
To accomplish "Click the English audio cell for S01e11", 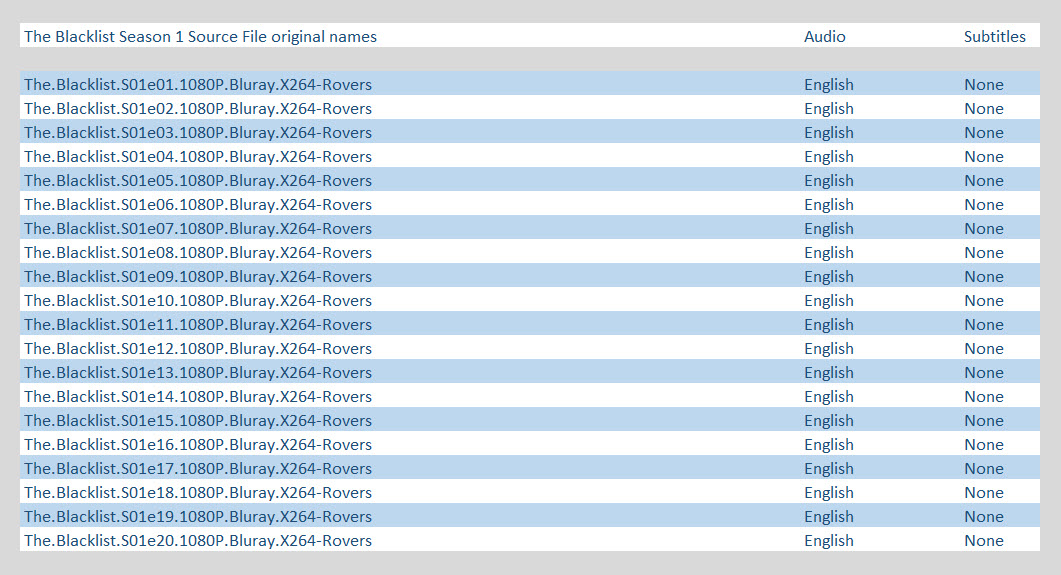I will 829,325.
